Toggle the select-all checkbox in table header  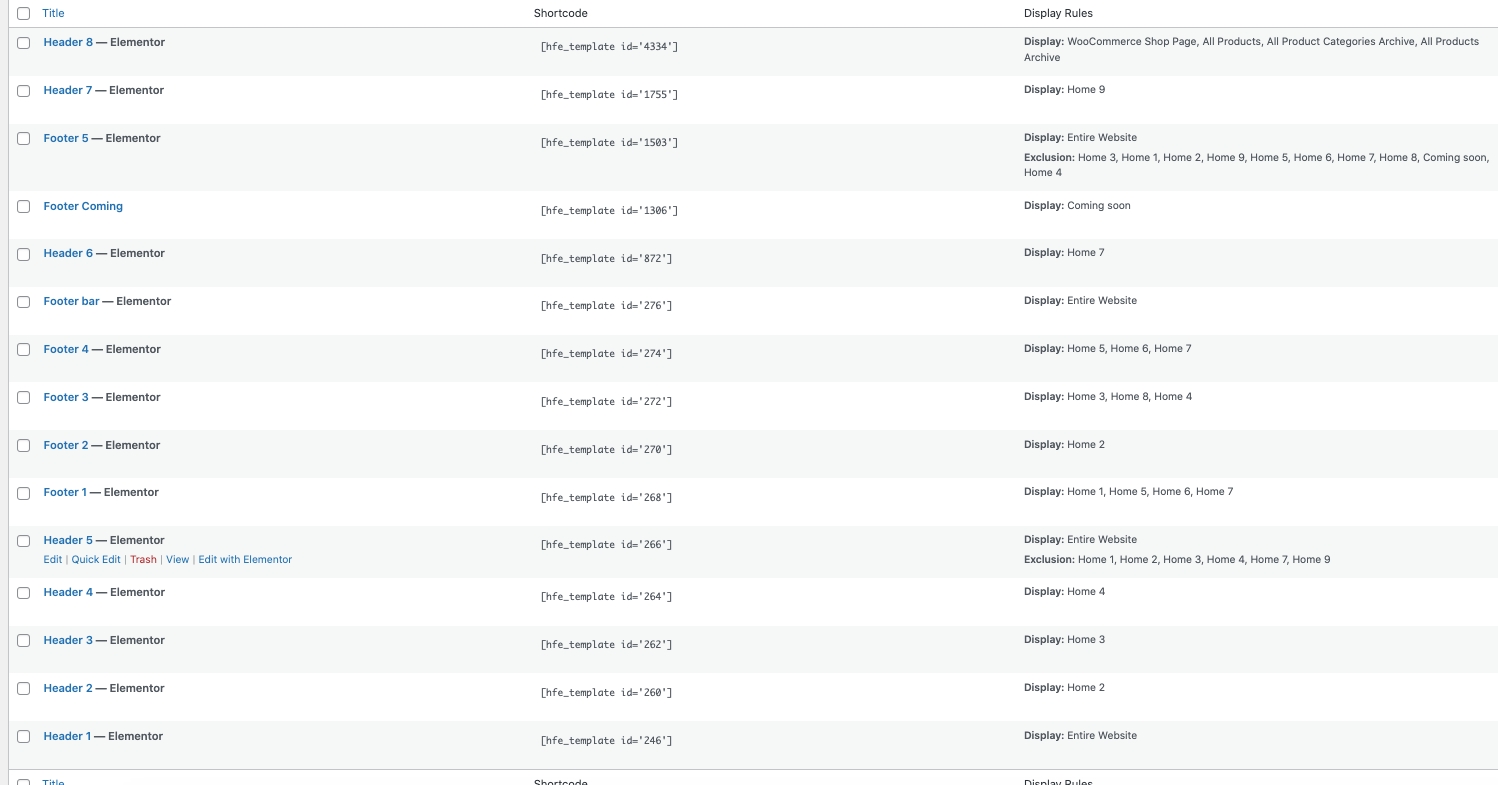tap(24, 14)
